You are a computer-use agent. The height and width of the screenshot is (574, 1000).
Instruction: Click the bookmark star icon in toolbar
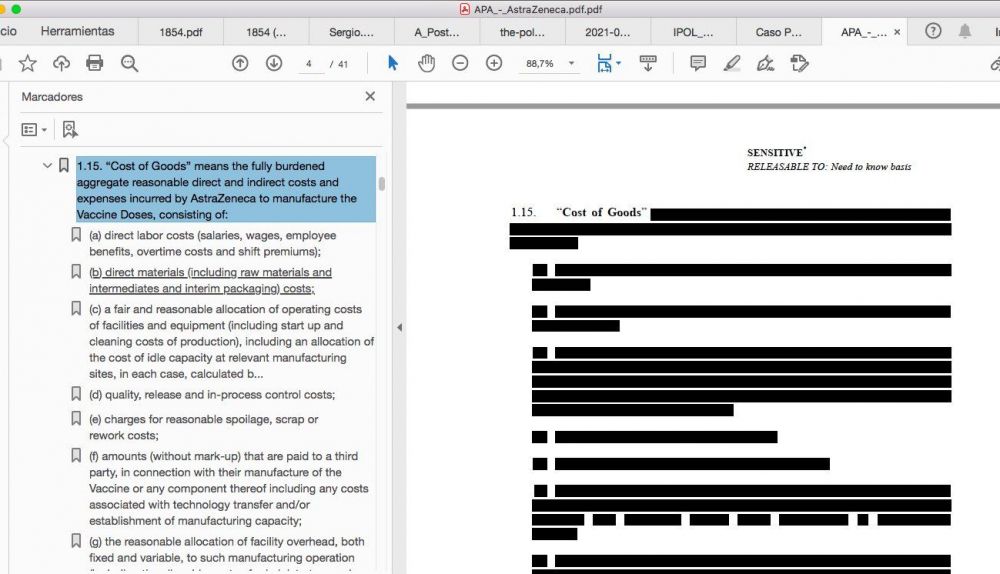pos(28,63)
